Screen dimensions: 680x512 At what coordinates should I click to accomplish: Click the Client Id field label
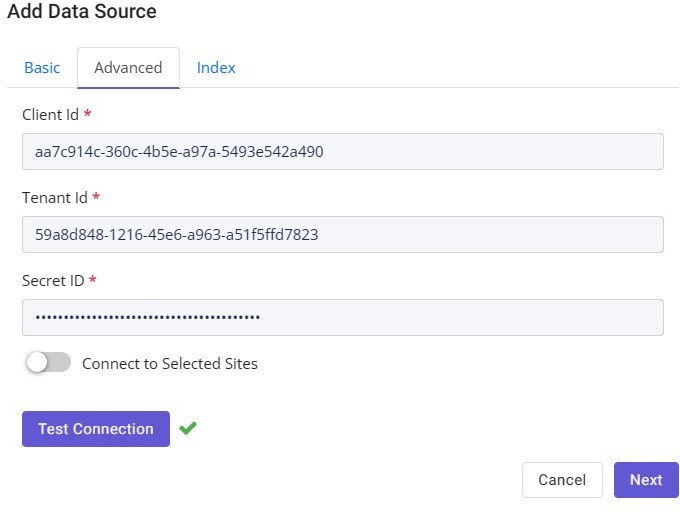tap(50, 115)
